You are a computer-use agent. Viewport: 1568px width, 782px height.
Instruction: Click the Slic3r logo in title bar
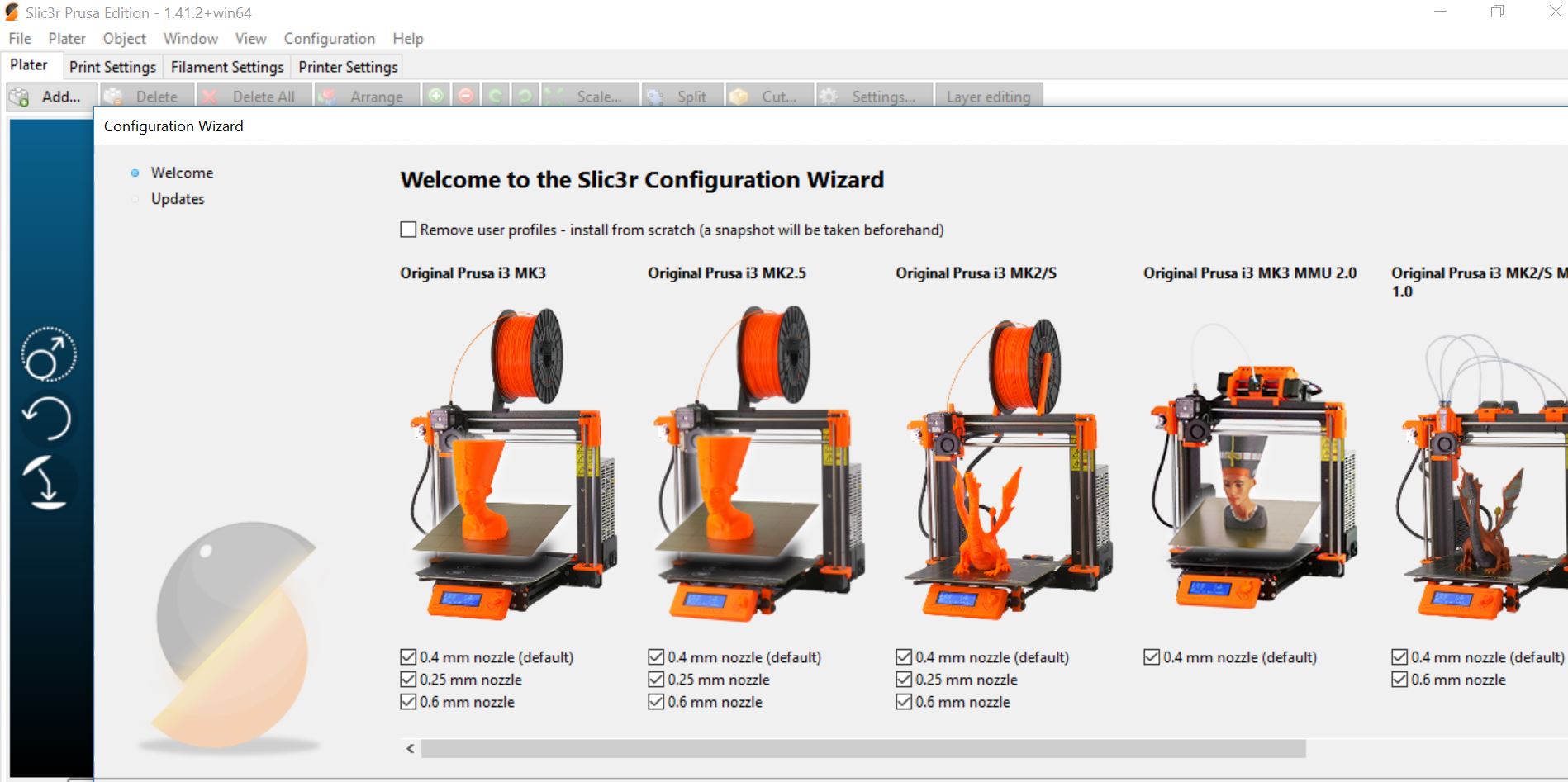(x=12, y=12)
